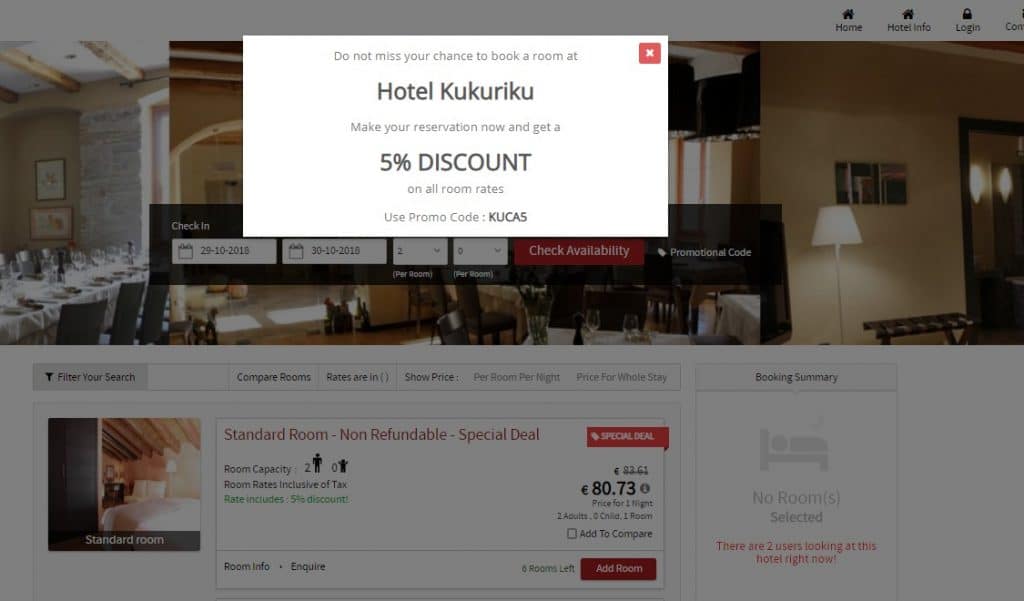Click the price info icon beside 80.73

(x=645, y=488)
